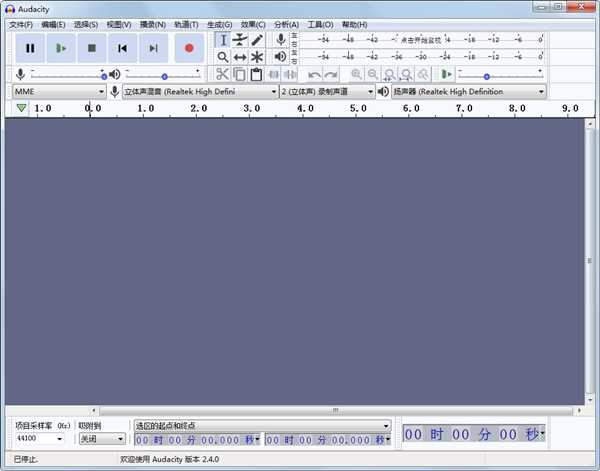Viewport: 600px width, 471px height.
Task: Click the Zoom In icon
Action: coord(356,74)
